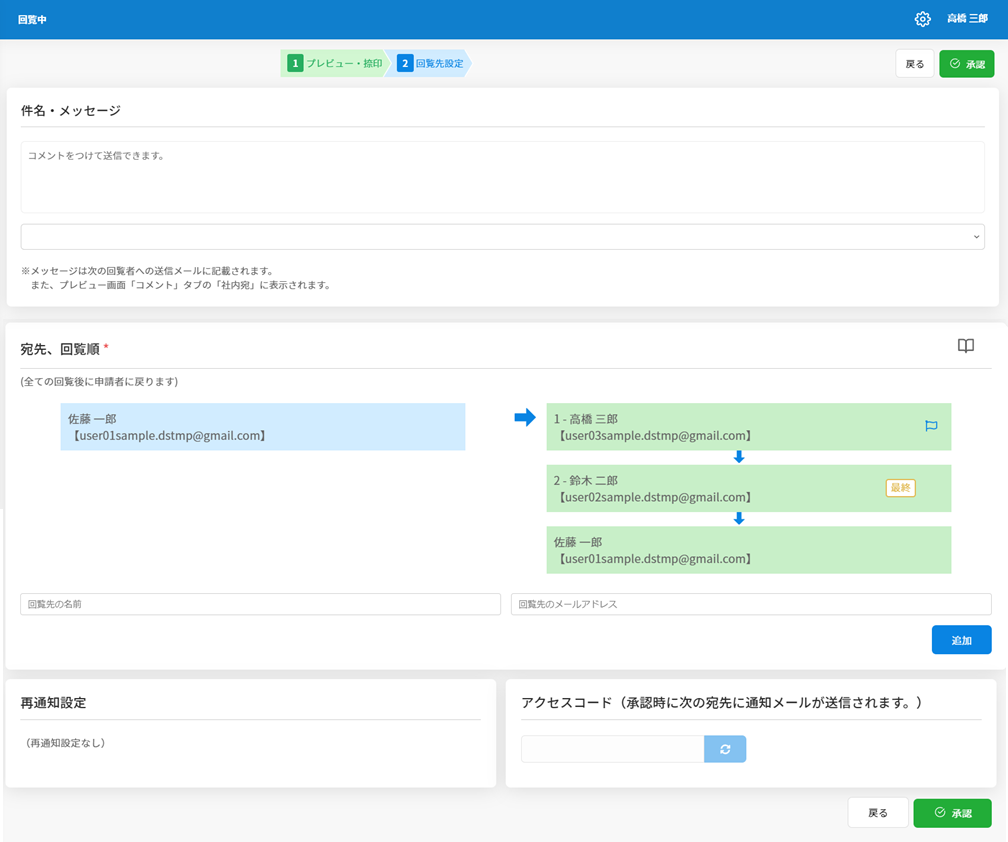The image size is (1008, 842).
Task: Open the settings gear icon
Action: click(922, 19)
